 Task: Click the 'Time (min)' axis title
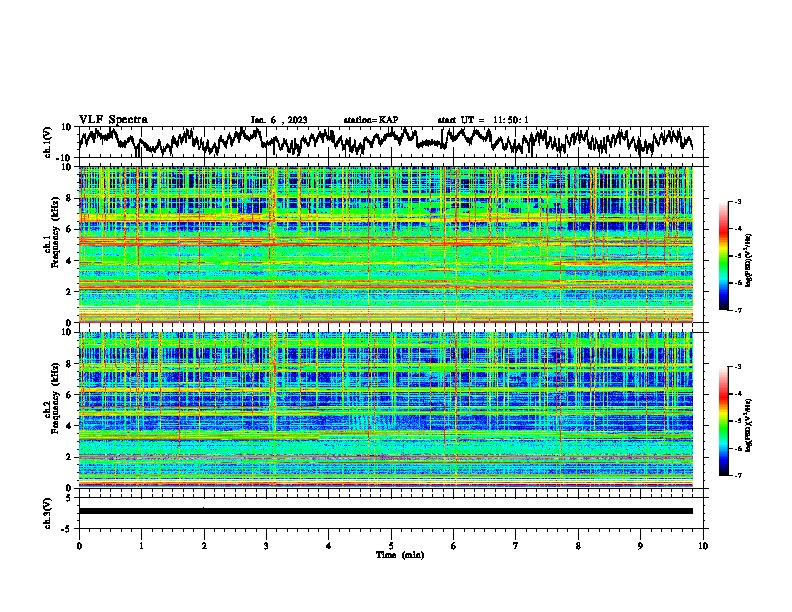point(400,555)
